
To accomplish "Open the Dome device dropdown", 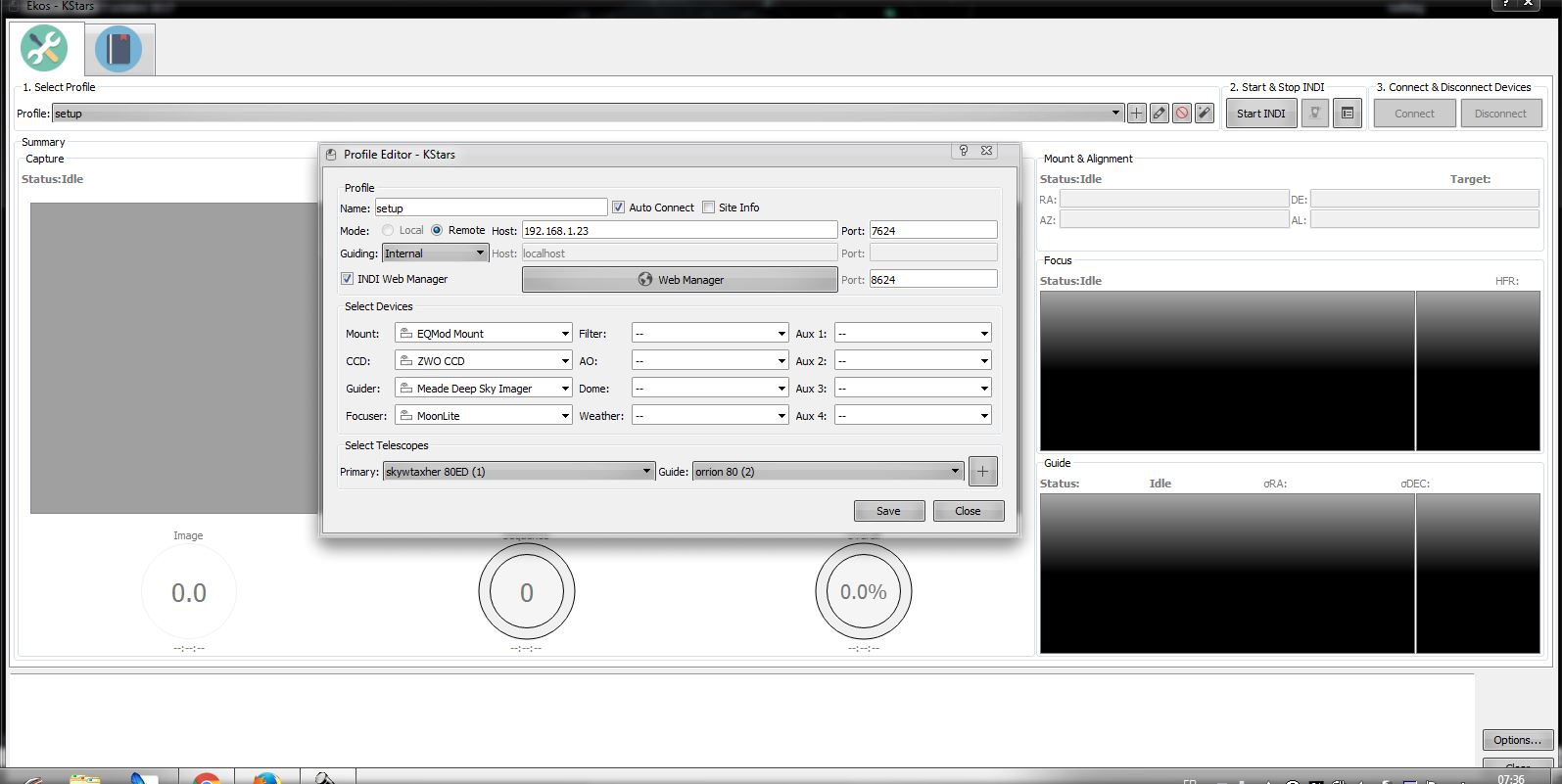I will pos(710,389).
